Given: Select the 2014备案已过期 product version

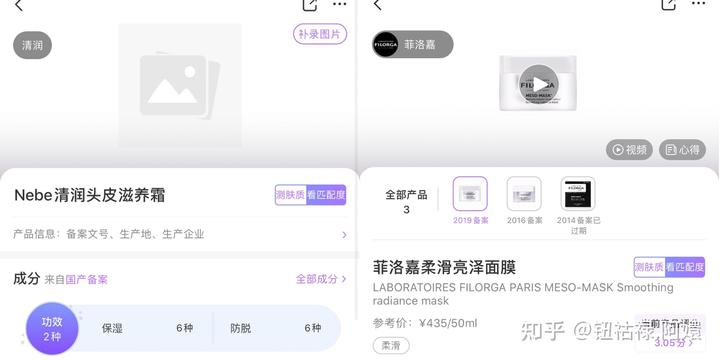Looking at the screenshot, I should [578, 205].
